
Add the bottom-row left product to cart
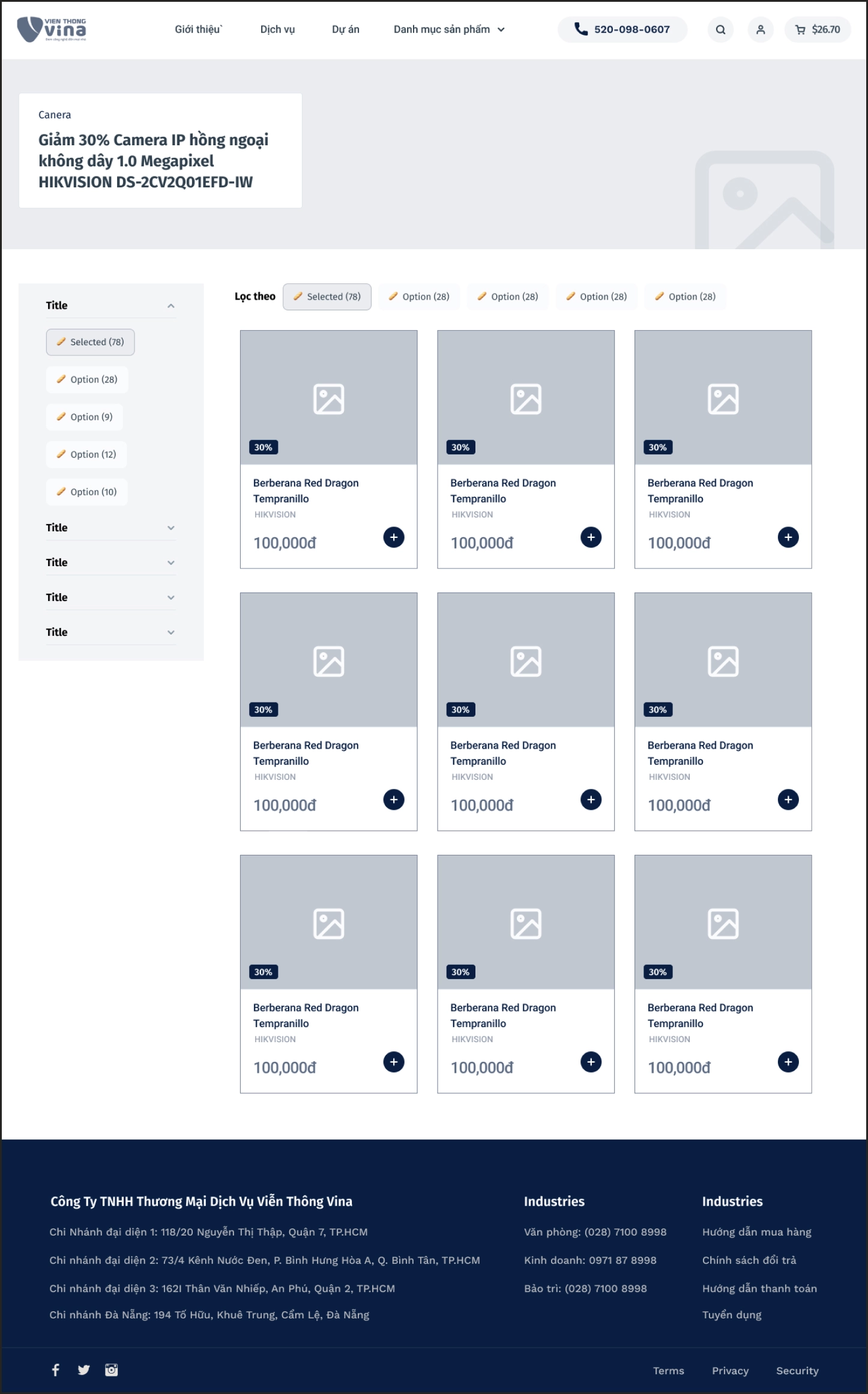tap(394, 1062)
